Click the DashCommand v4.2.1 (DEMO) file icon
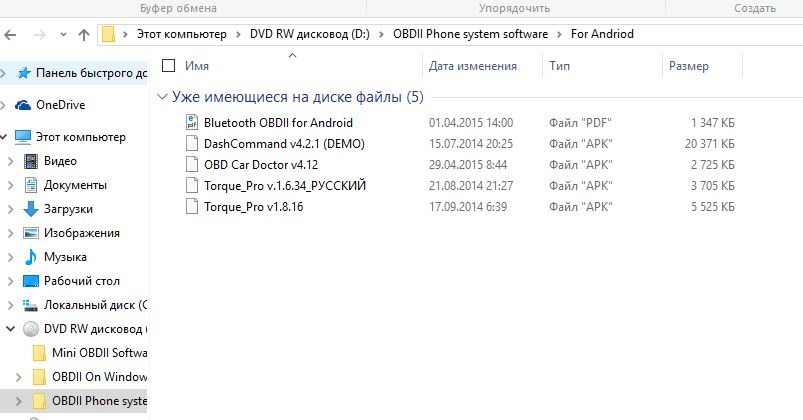The height and width of the screenshot is (420, 803). point(193,143)
